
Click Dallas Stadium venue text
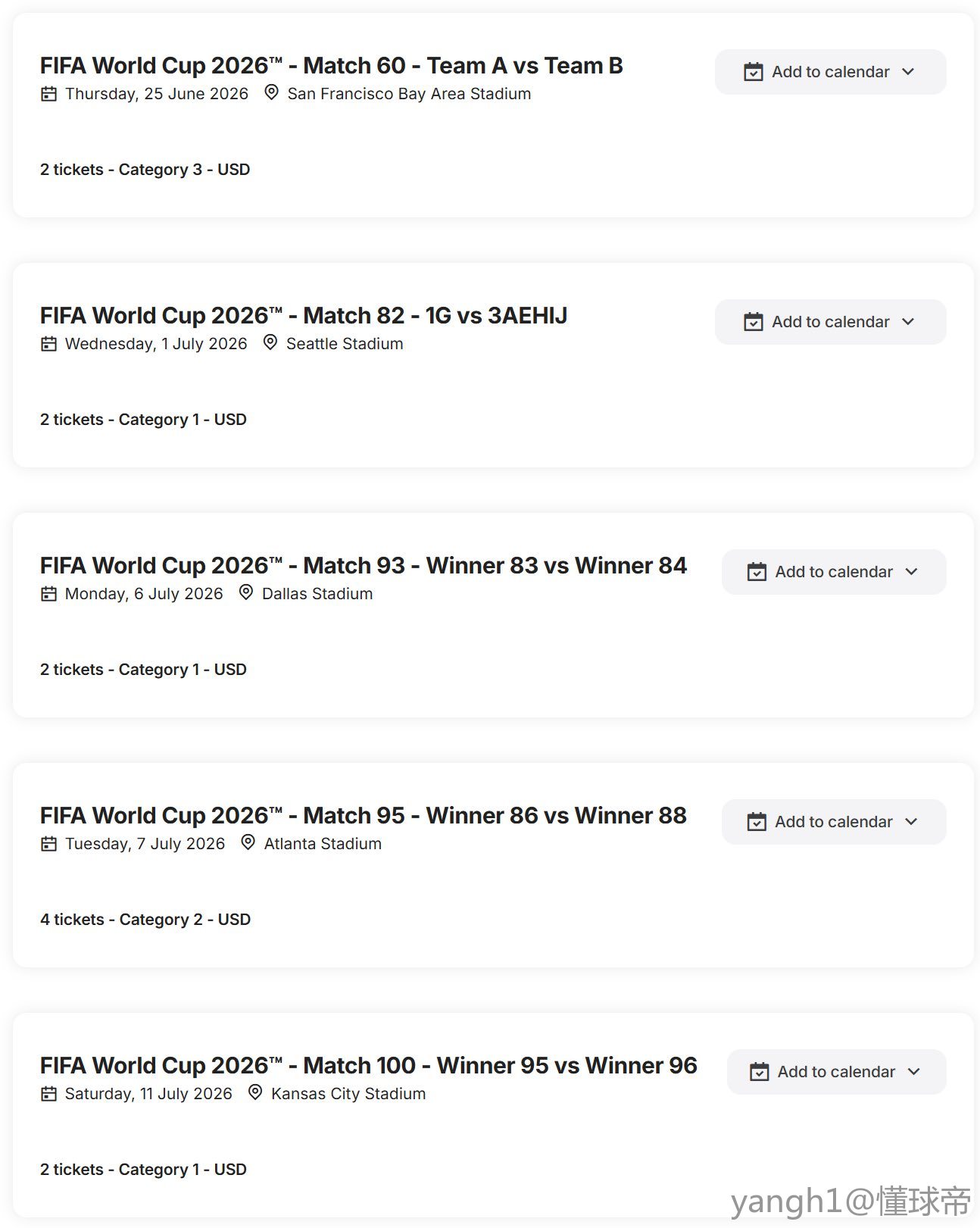(317, 594)
